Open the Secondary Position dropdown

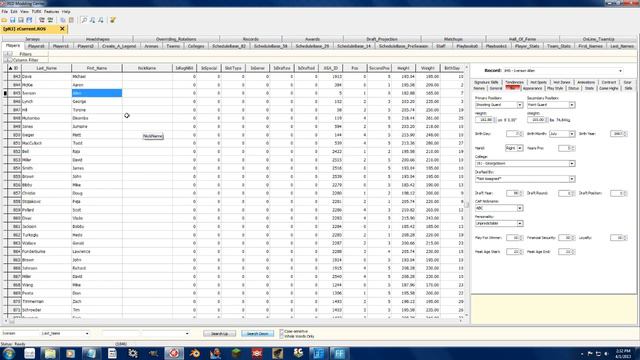572,105
